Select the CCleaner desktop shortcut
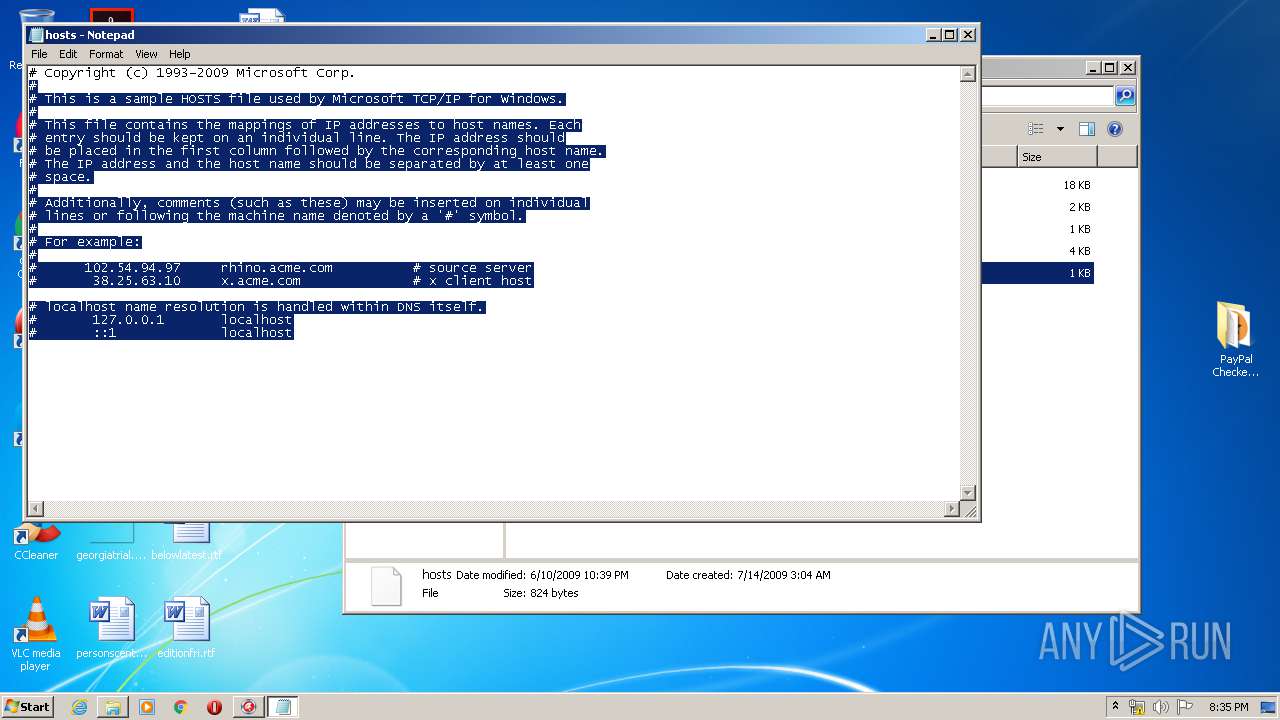 (x=36, y=541)
